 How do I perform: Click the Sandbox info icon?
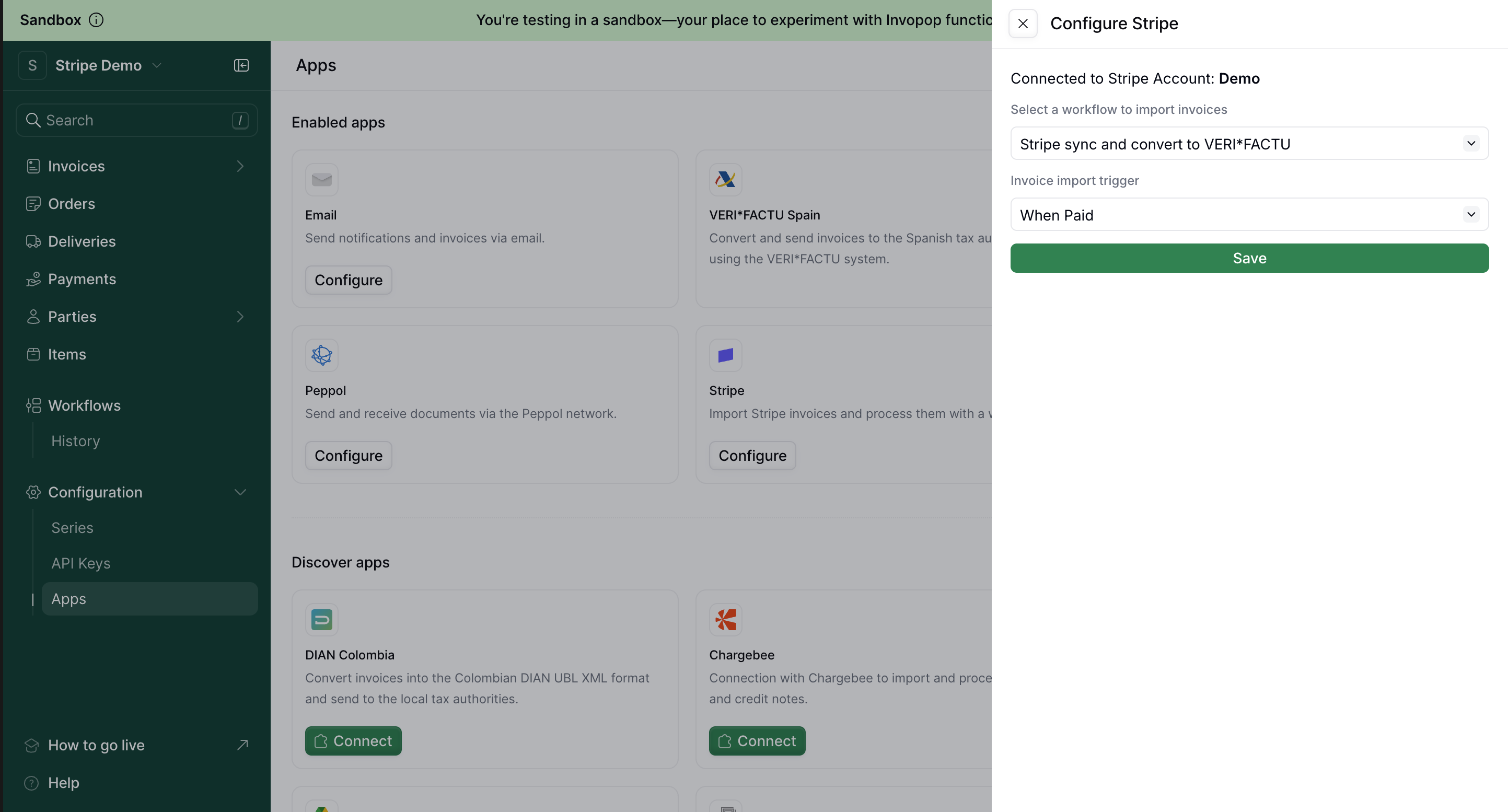[x=97, y=19]
